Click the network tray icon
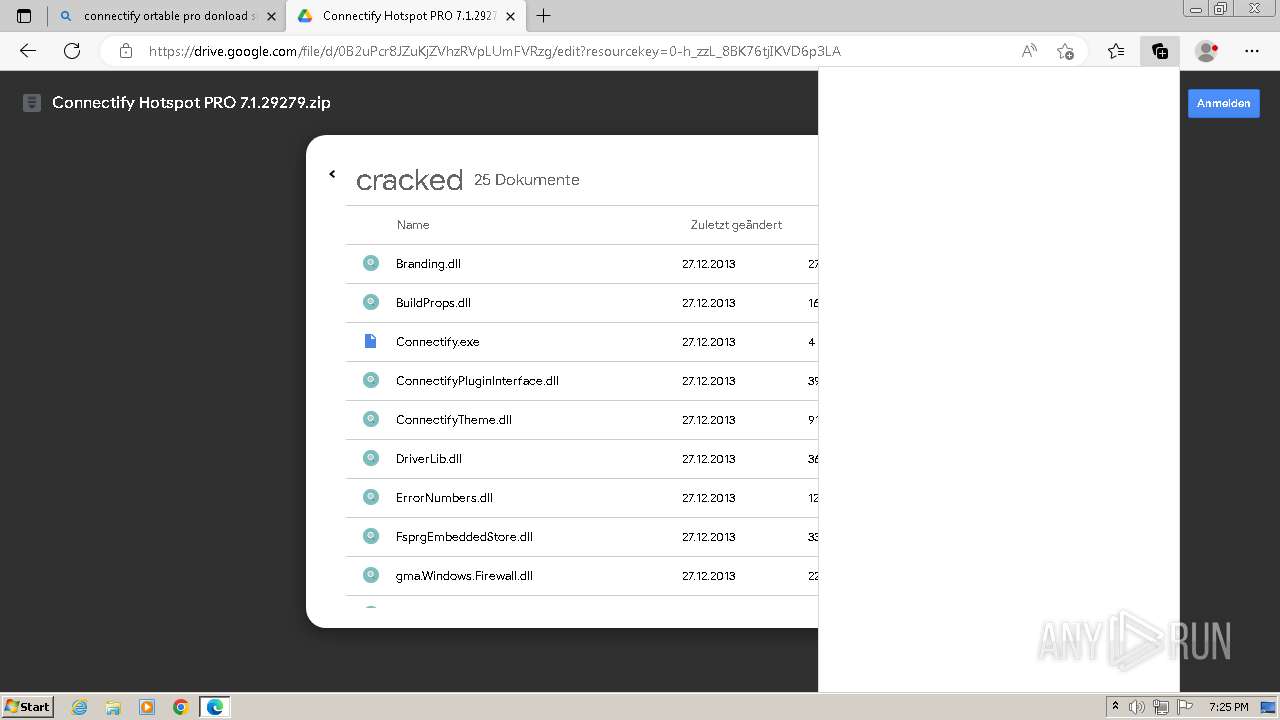The width and height of the screenshot is (1280, 720). (1160, 707)
